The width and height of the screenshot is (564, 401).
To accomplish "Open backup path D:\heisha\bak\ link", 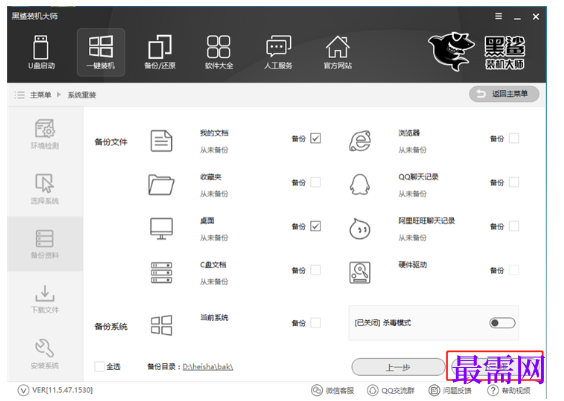I will click(x=208, y=367).
